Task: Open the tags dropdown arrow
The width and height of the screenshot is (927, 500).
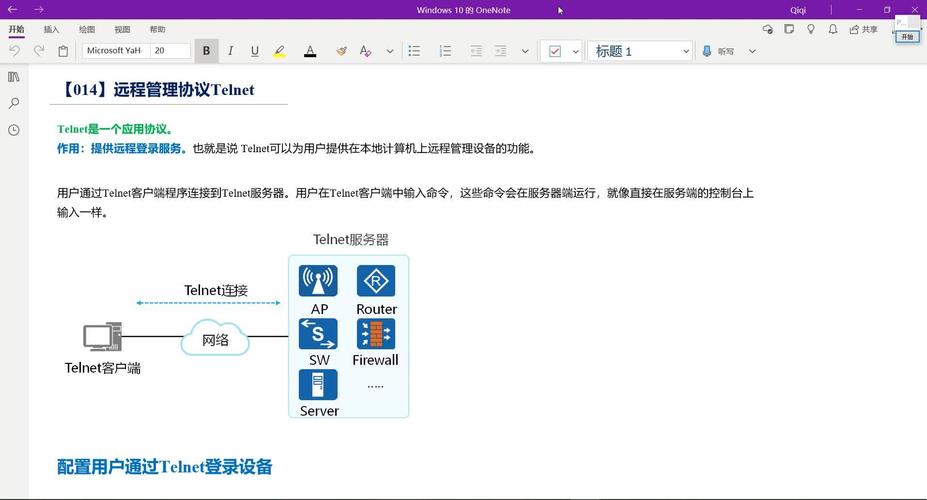Action: tap(575, 51)
